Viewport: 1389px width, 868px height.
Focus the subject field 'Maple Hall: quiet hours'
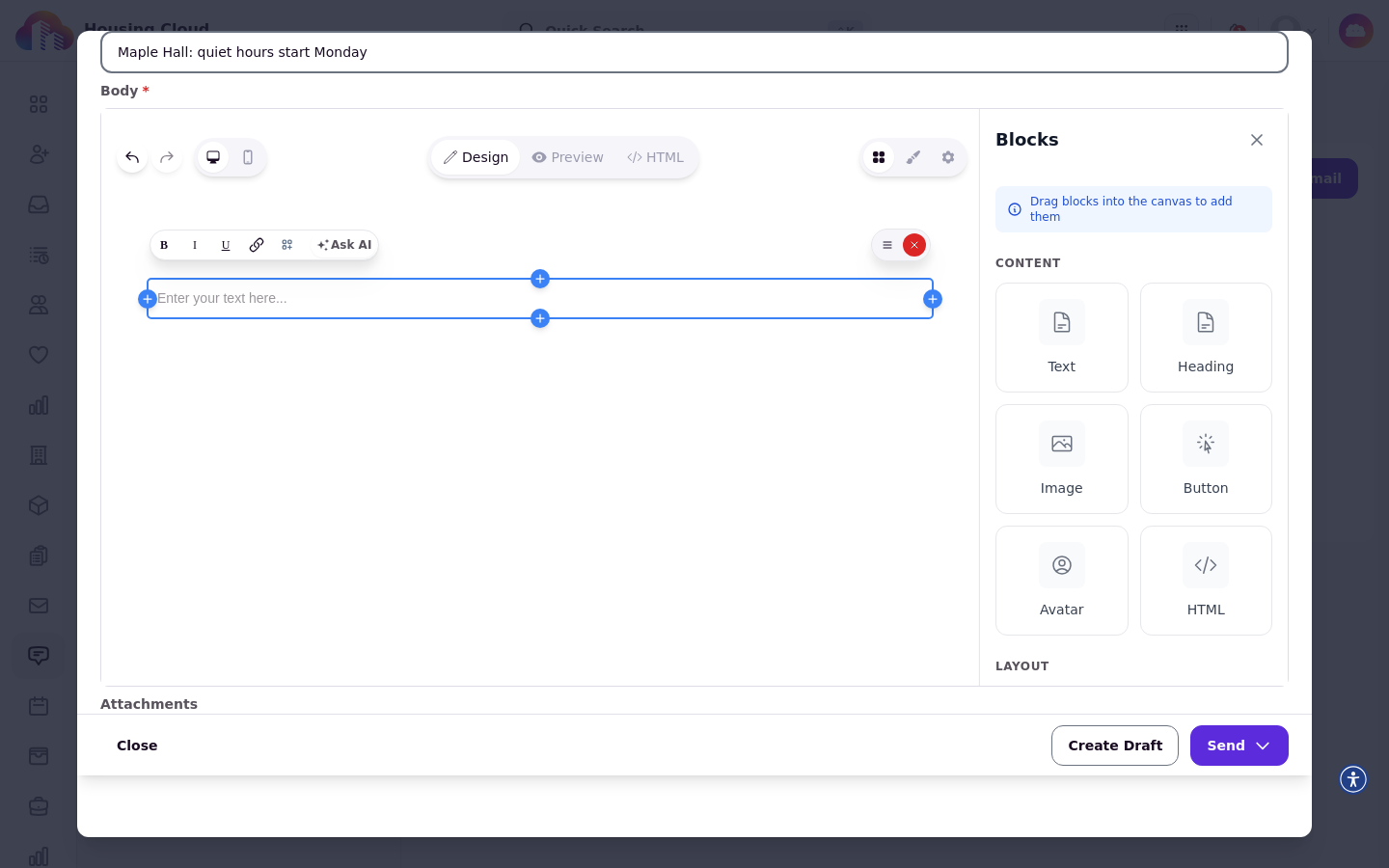tap(694, 52)
